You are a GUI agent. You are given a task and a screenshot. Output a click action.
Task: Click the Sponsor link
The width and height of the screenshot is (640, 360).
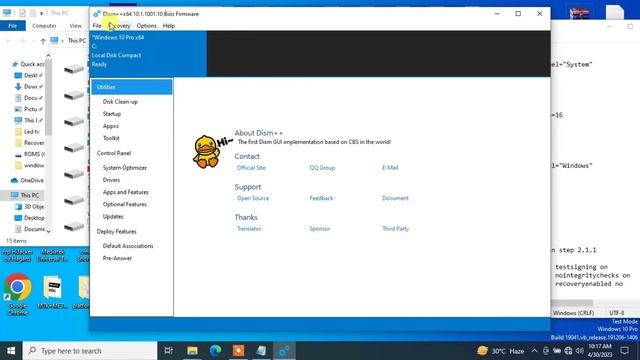320,229
